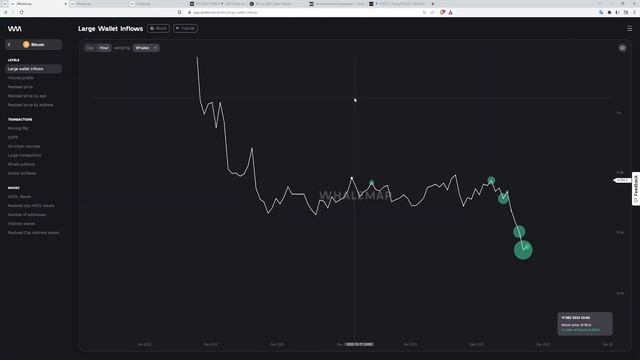Open Volume profile in the sidebar
640x360 pixels.
point(21,78)
